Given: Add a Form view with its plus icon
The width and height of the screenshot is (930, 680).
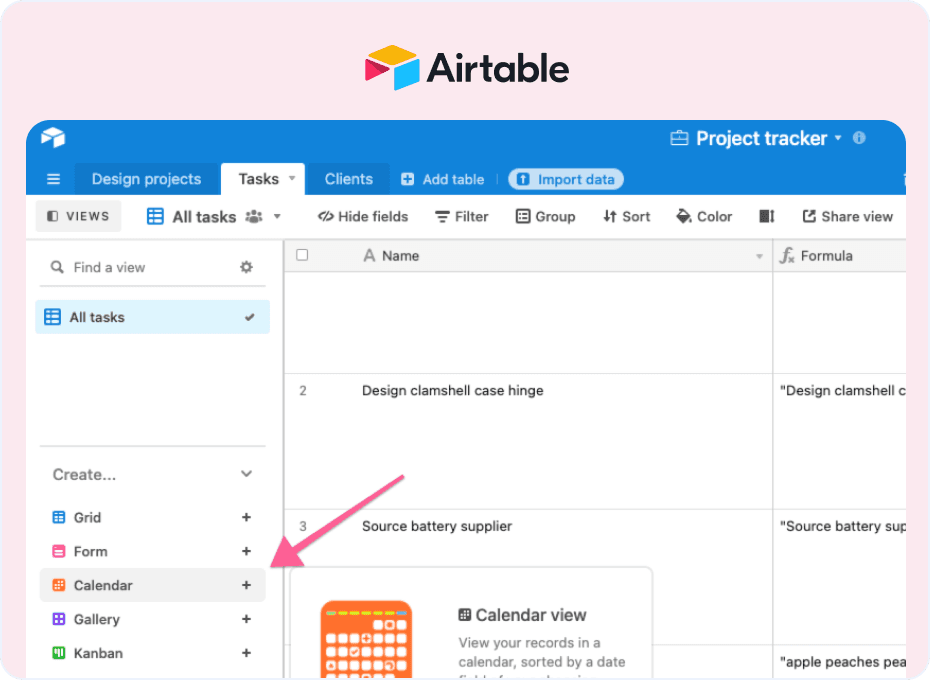Looking at the screenshot, I should point(246,551).
